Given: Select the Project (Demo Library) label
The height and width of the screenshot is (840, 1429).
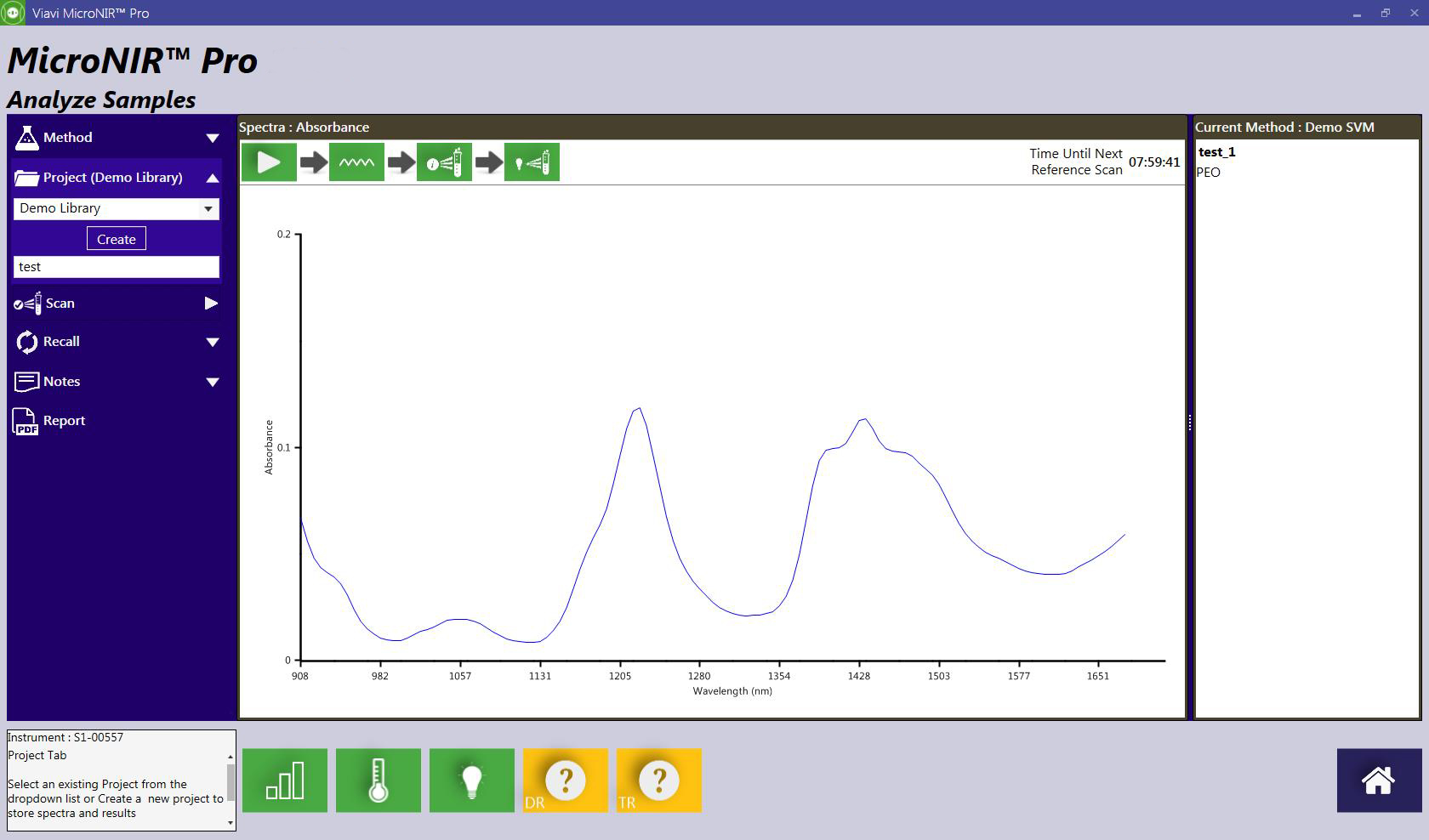Looking at the screenshot, I should click(113, 178).
